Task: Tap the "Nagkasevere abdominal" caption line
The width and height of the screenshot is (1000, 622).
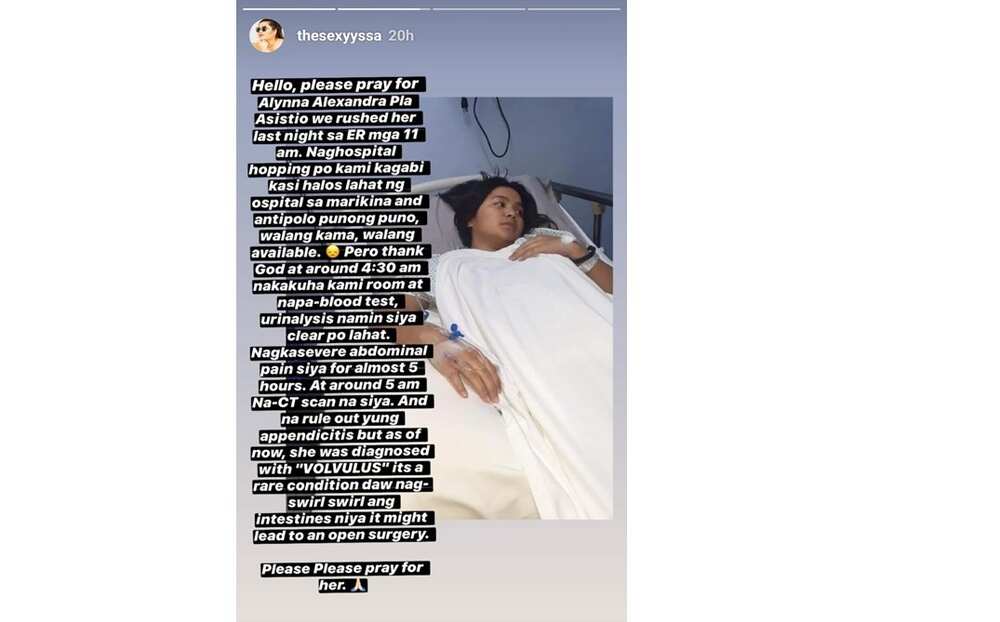Action: pyautogui.click(x=339, y=352)
